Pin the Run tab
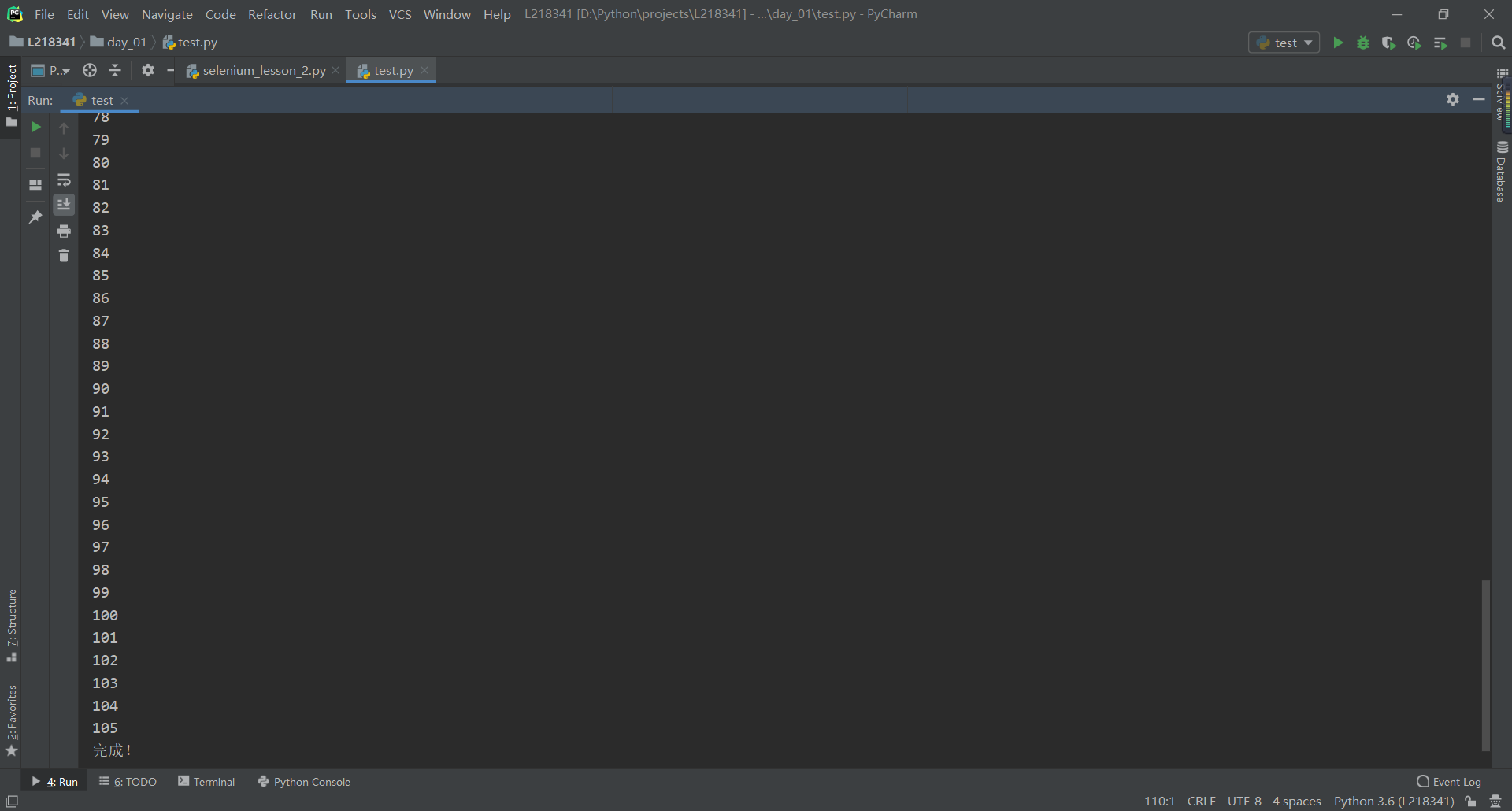The width and height of the screenshot is (1512, 811). pyautogui.click(x=35, y=217)
